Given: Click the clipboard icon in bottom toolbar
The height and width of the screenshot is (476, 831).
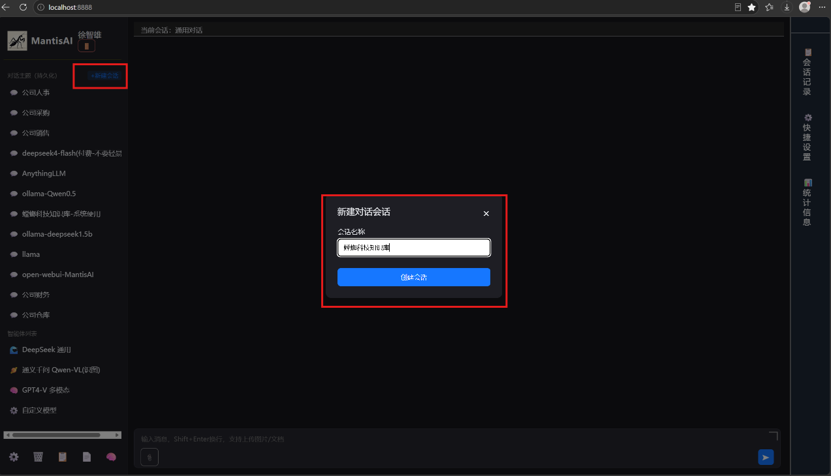Looking at the screenshot, I should [63, 457].
